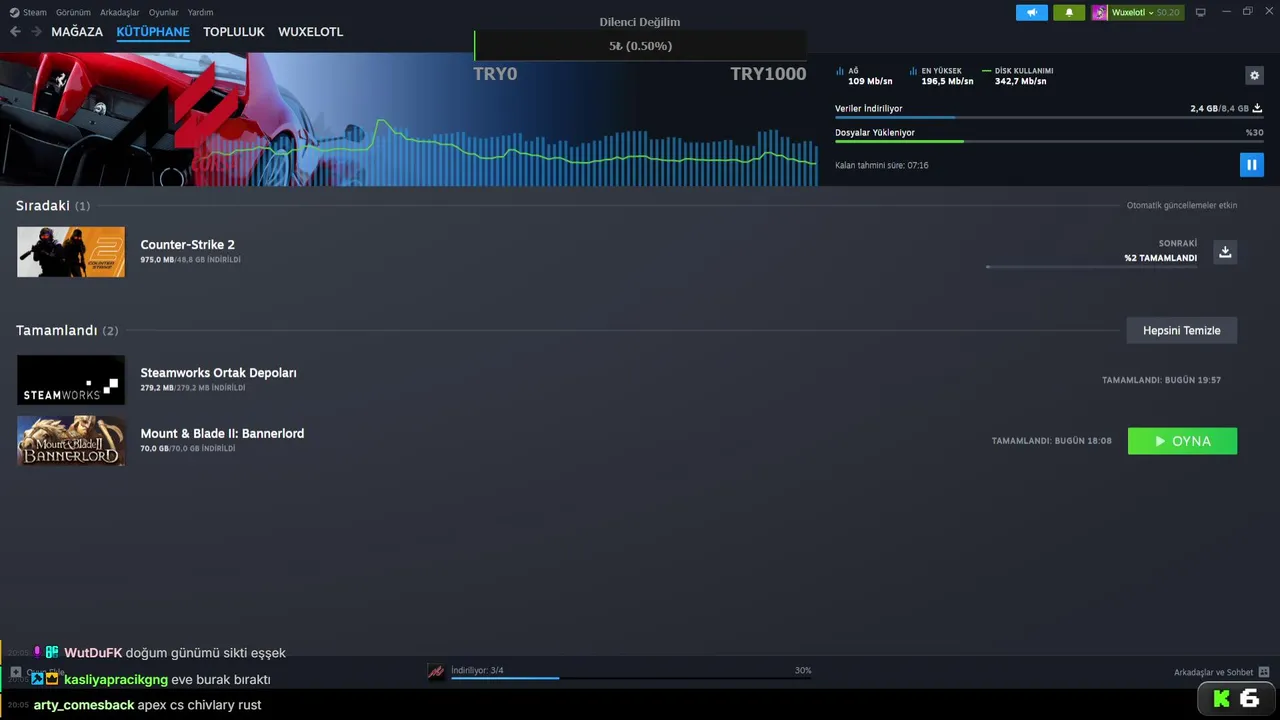The width and height of the screenshot is (1280, 720).
Task: Click the Dosyalar Yükleniyor progress bar
Action: 1049,141
